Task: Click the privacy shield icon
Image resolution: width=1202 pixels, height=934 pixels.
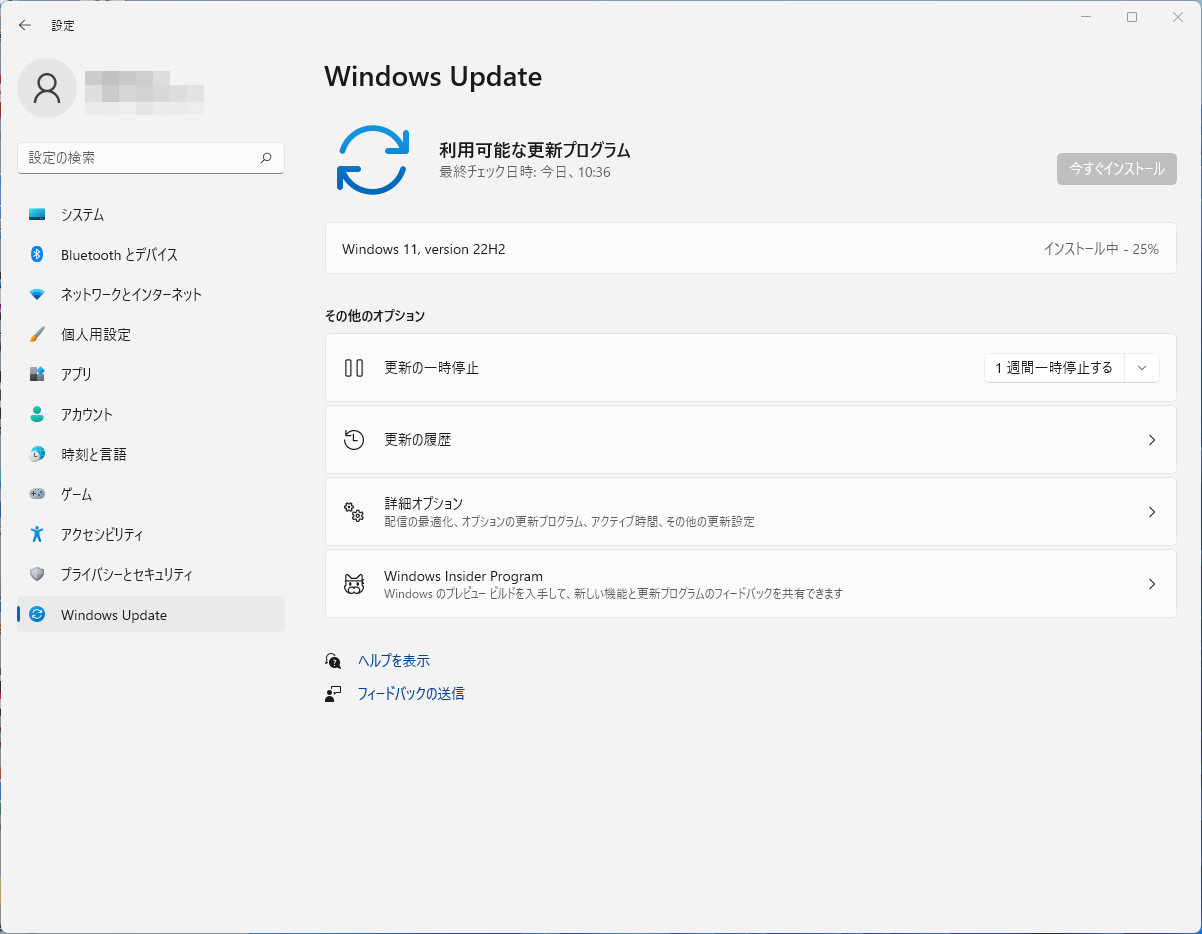Action: [x=37, y=574]
